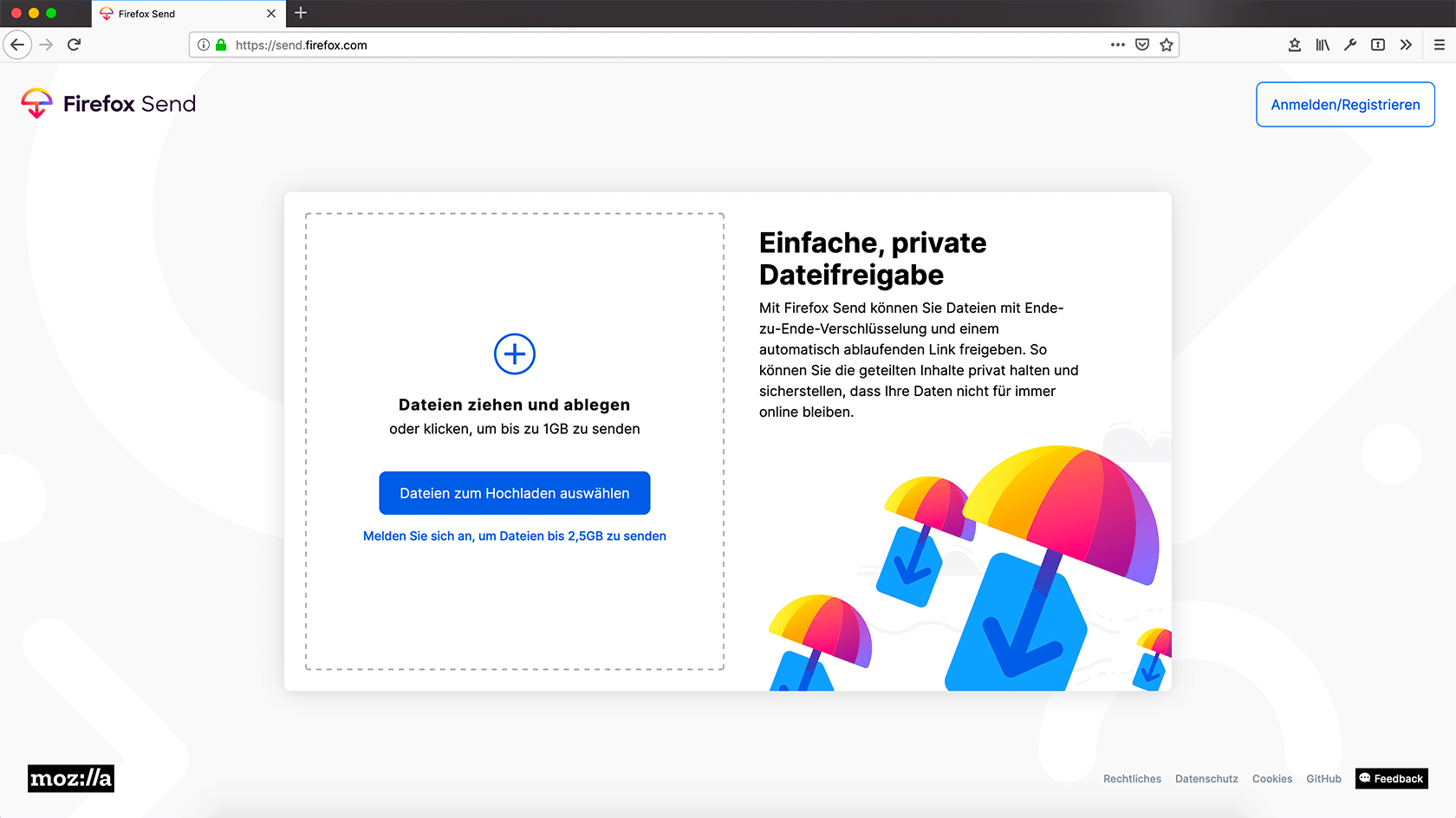Close the Firefox Send tab
The width and height of the screenshot is (1456, 818).
tap(271, 14)
